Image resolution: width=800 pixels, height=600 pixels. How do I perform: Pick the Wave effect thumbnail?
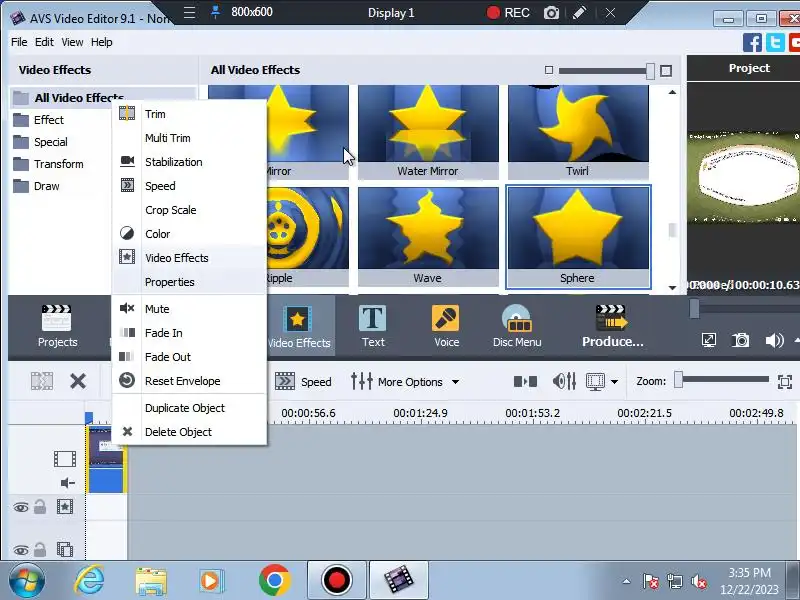coord(428,237)
